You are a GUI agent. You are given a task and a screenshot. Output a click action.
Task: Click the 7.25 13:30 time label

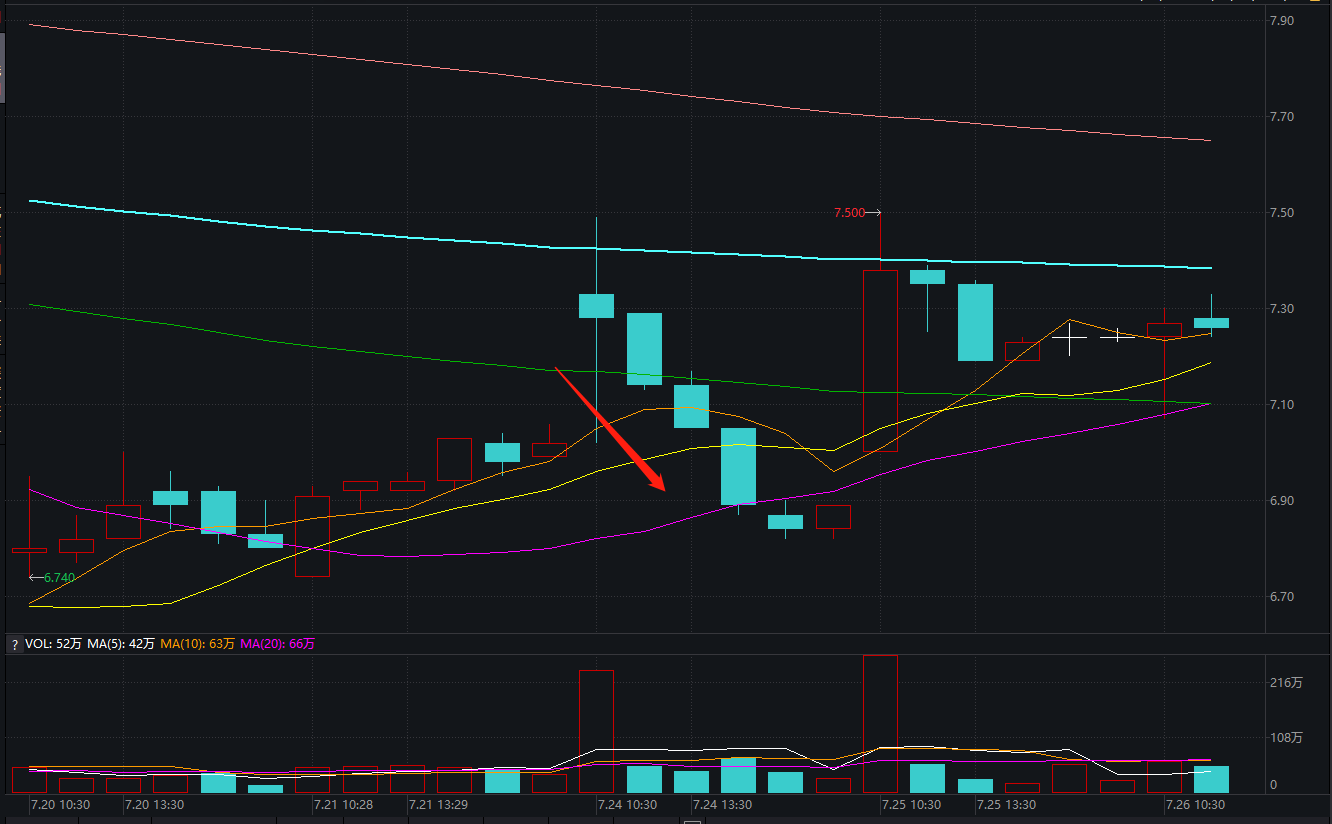tap(1007, 804)
